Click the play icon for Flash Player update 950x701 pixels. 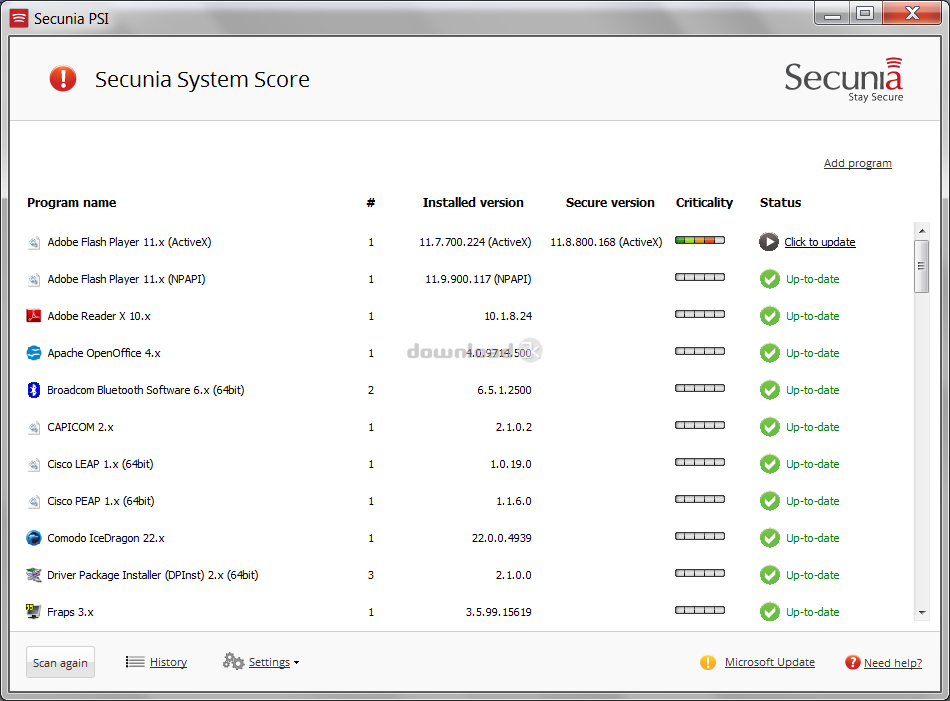768,242
